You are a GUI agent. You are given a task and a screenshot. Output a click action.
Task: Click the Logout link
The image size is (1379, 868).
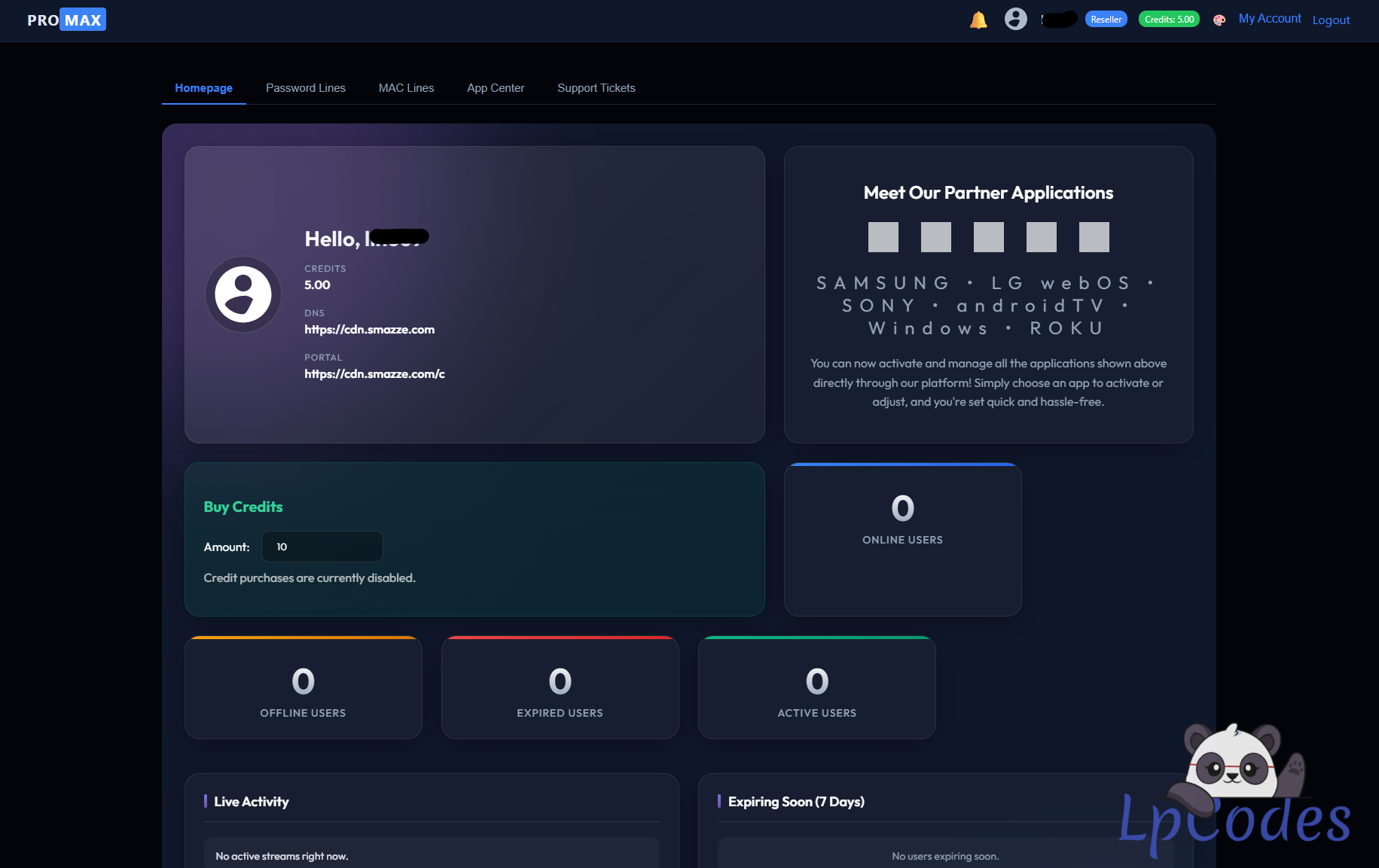pyautogui.click(x=1331, y=20)
